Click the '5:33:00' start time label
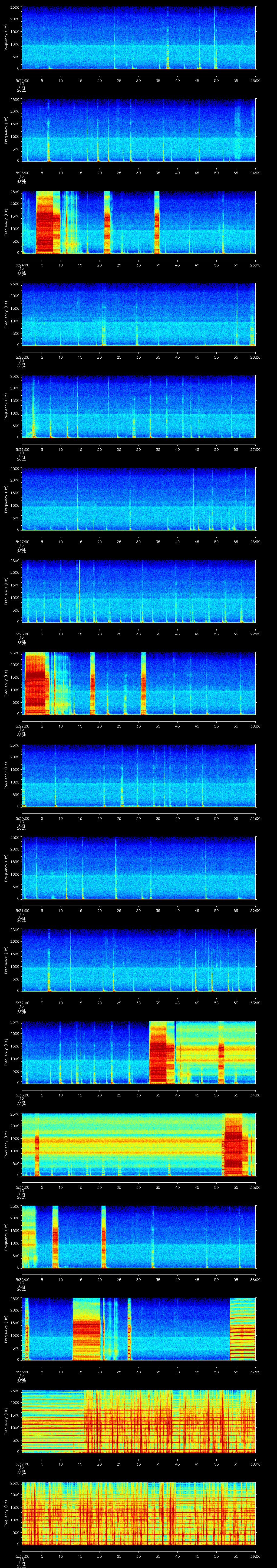The width and height of the screenshot is (277, 1568). tap(22, 1095)
